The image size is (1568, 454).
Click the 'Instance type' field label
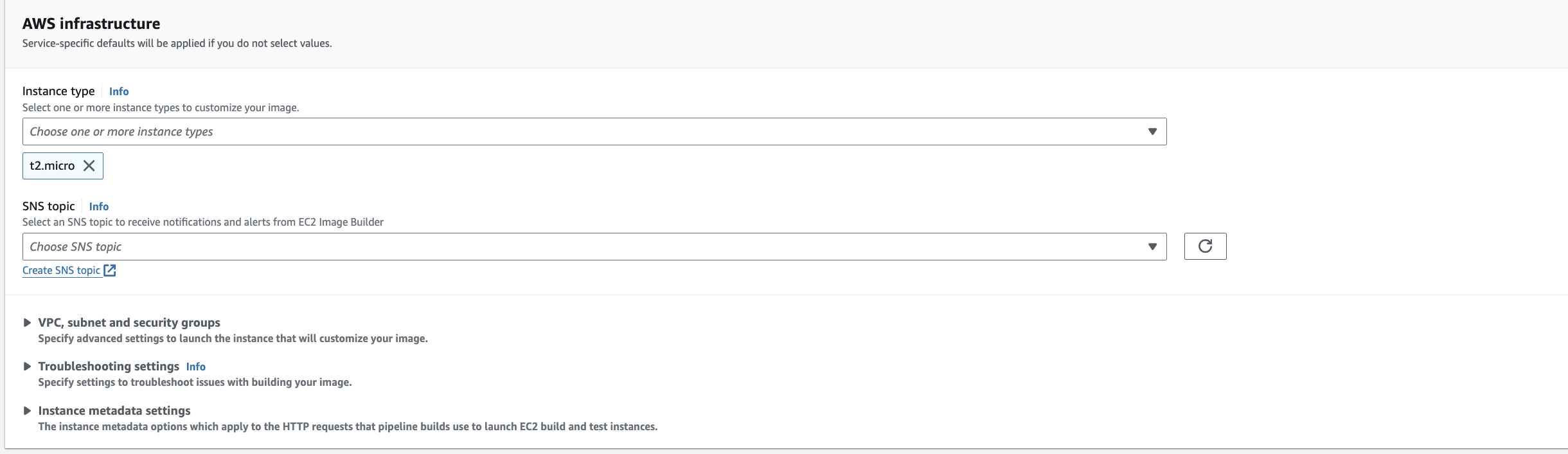click(x=58, y=91)
